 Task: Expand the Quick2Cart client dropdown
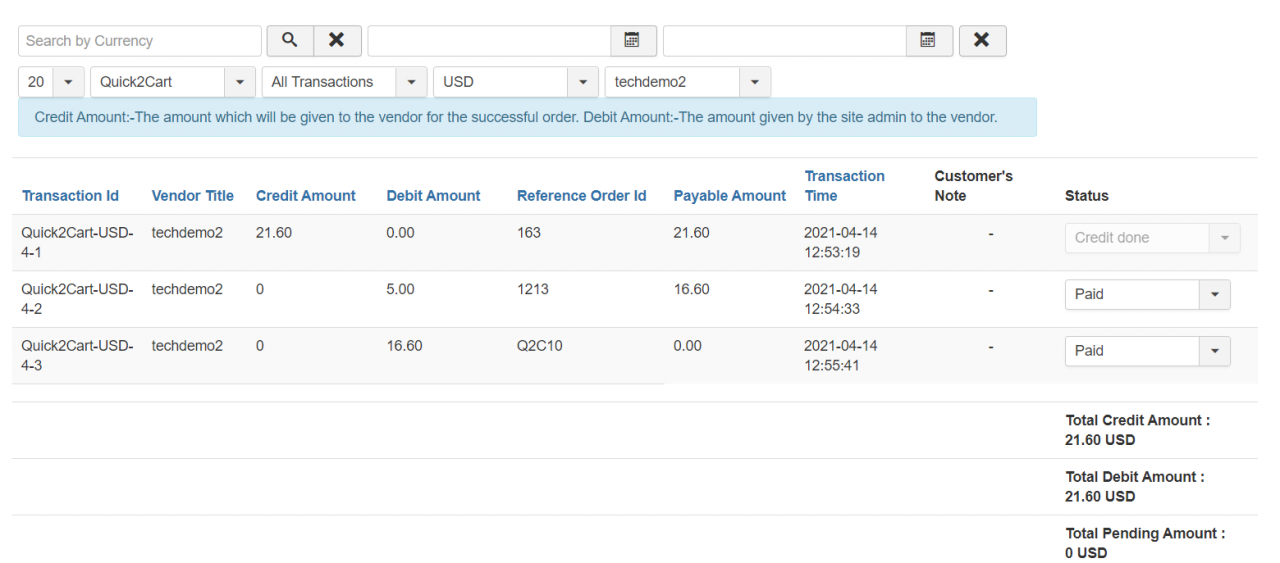(x=172, y=82)
